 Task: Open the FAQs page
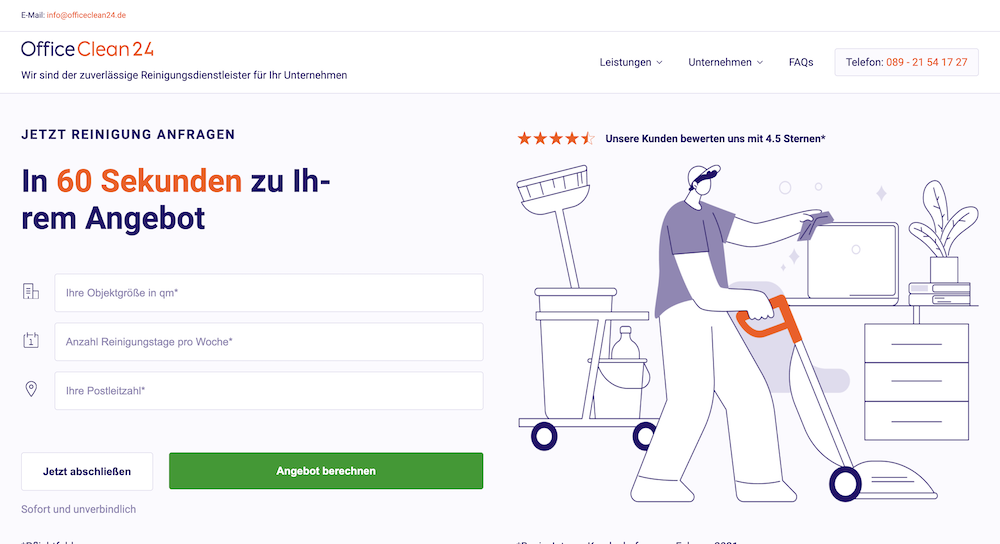801,62
